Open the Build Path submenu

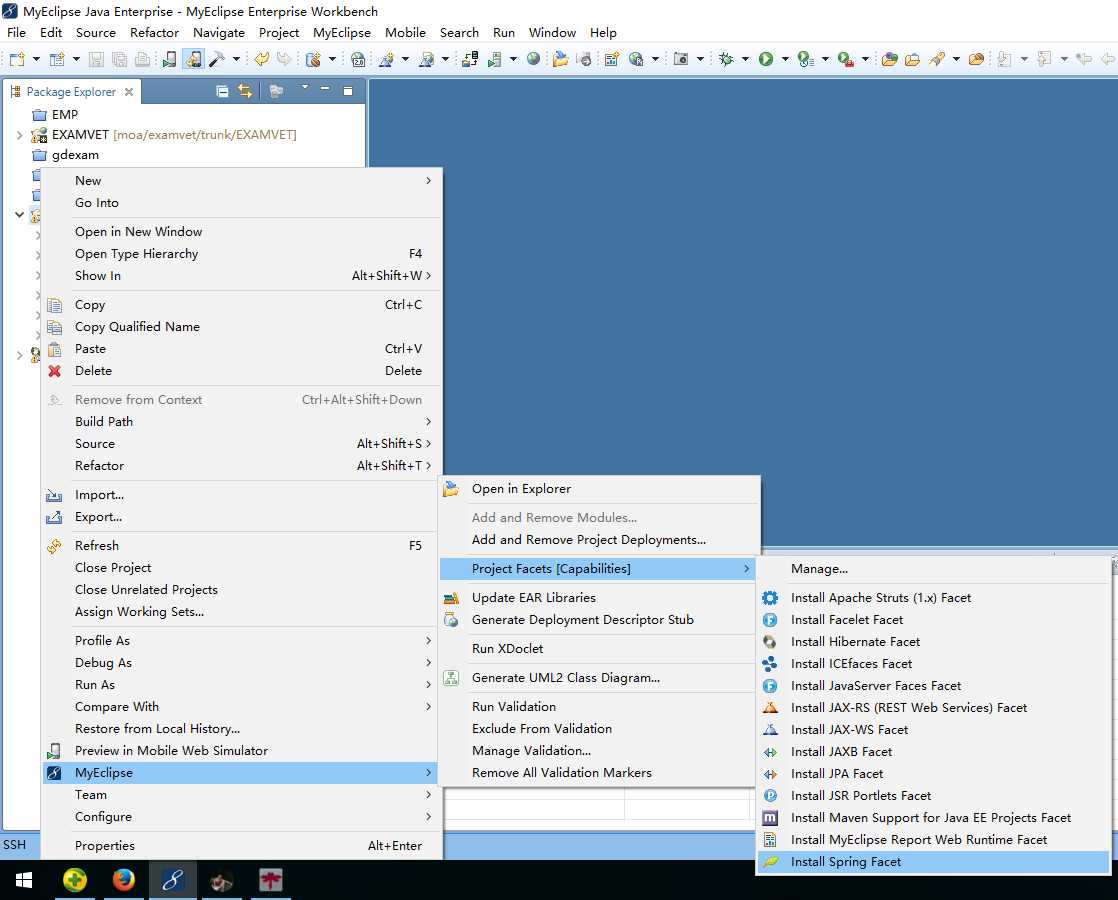[x=242, y=421]
